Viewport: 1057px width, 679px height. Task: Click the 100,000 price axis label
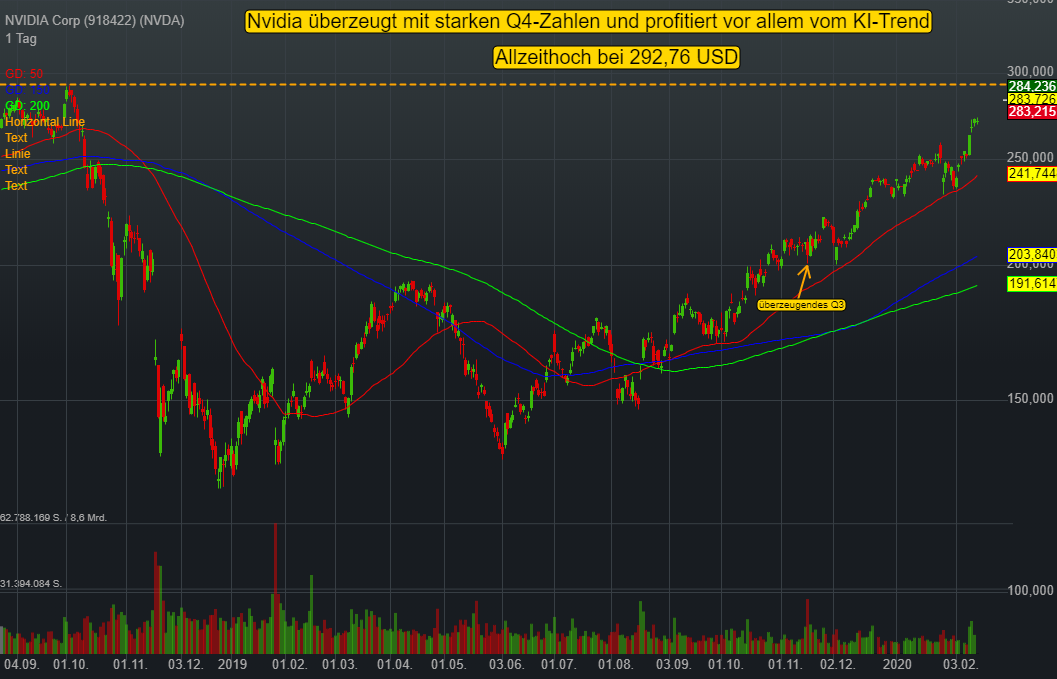pyautogui.click(x=1030, y=591)
